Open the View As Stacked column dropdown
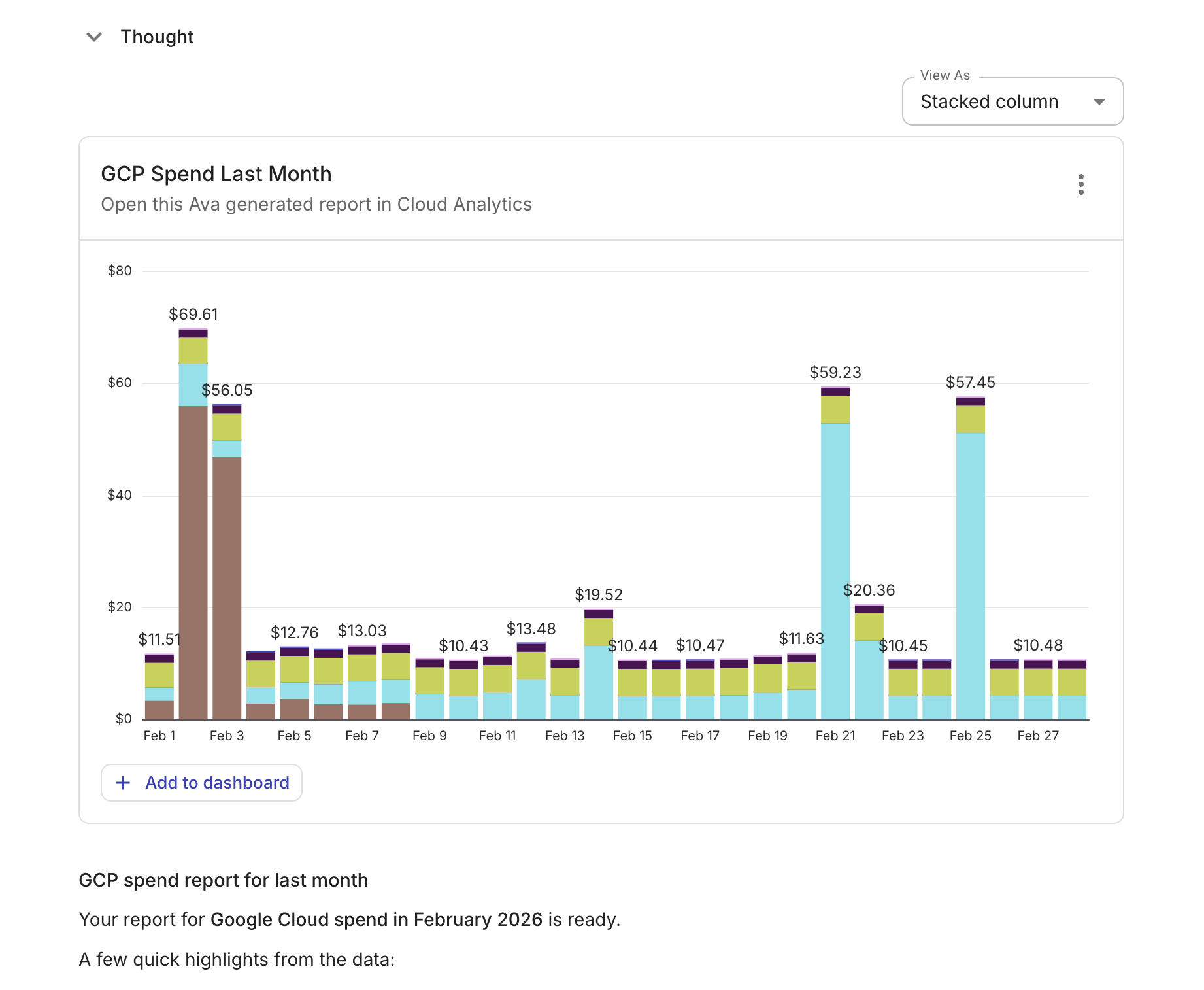This screenshot has width=1204, height=990. coord(1012,102)
